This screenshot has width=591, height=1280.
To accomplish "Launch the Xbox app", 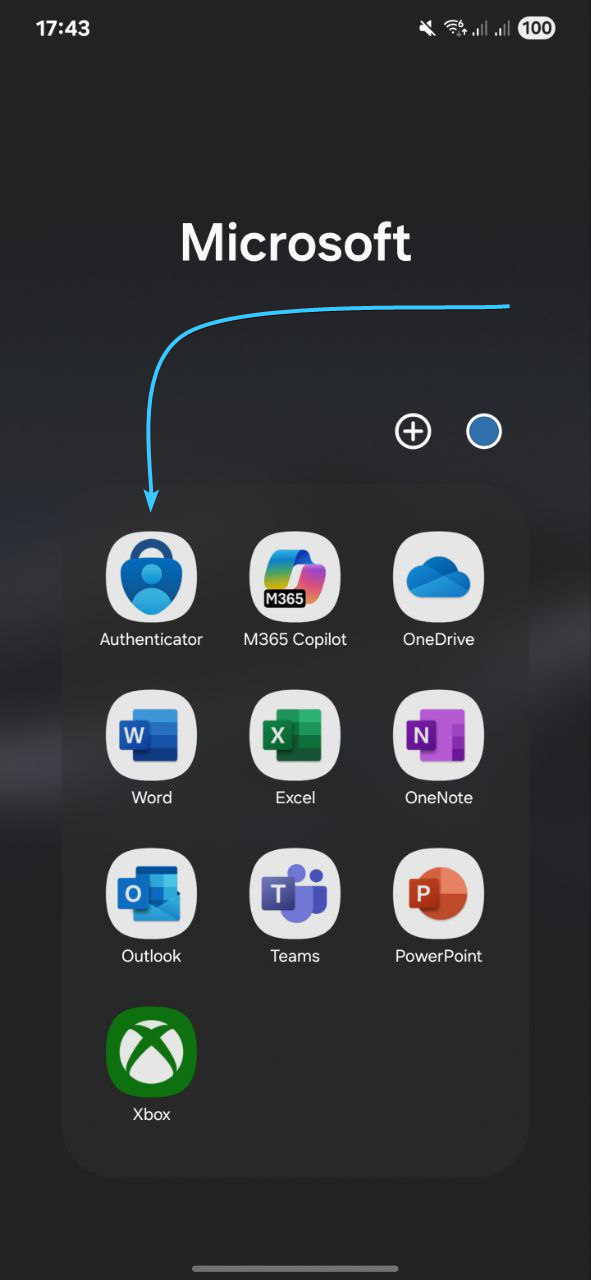I will point(151,1052).
